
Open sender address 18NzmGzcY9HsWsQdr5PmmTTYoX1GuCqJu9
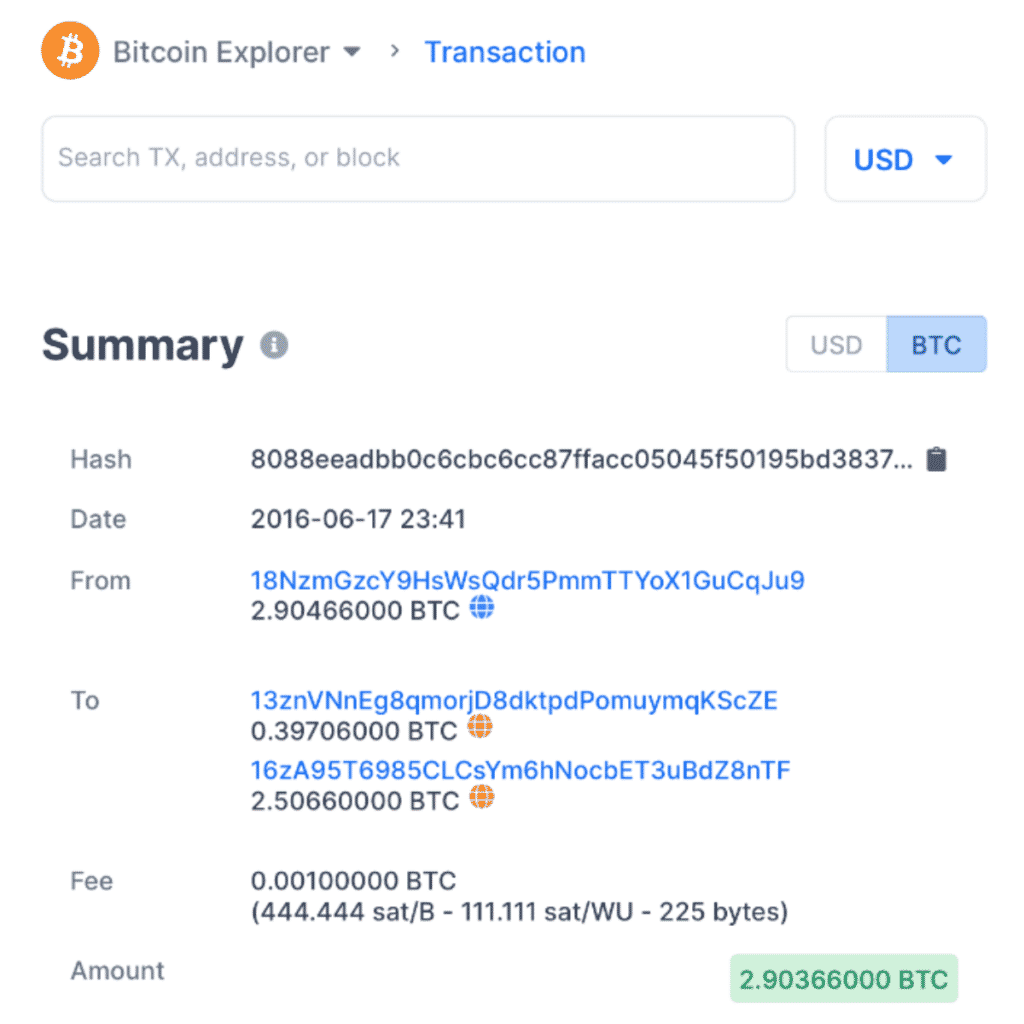pos(527,579)
